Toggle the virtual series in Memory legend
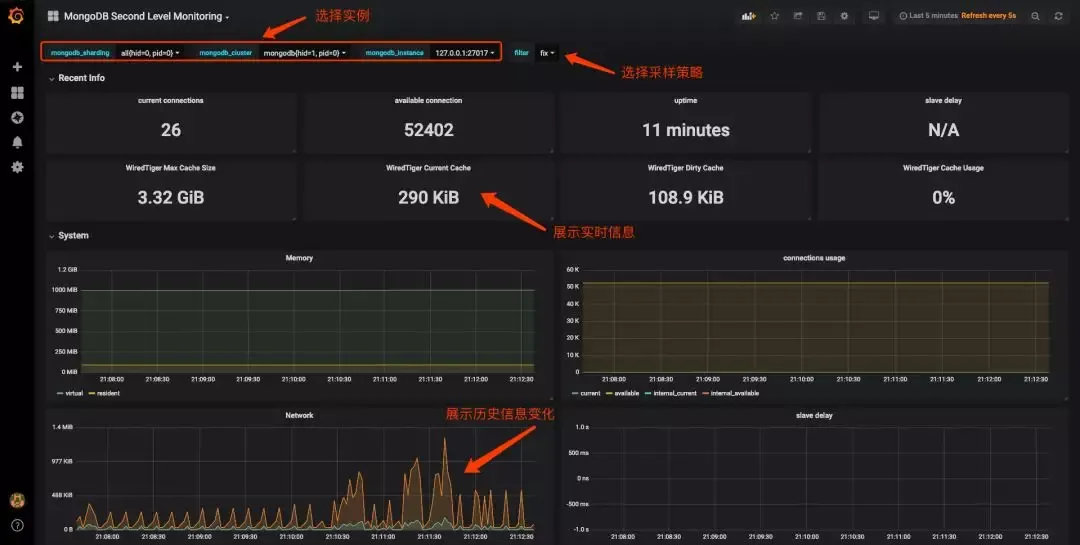 pyautogui.click(x=70, y=393)
